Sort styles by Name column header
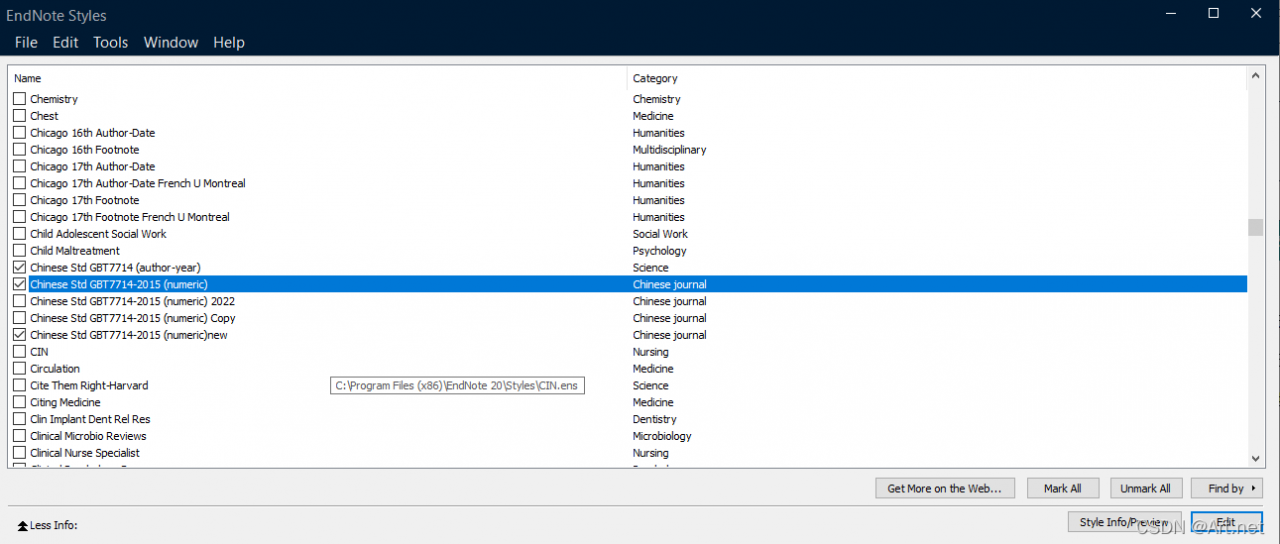This screenshot has width=1280, height=544. [318, 78]
